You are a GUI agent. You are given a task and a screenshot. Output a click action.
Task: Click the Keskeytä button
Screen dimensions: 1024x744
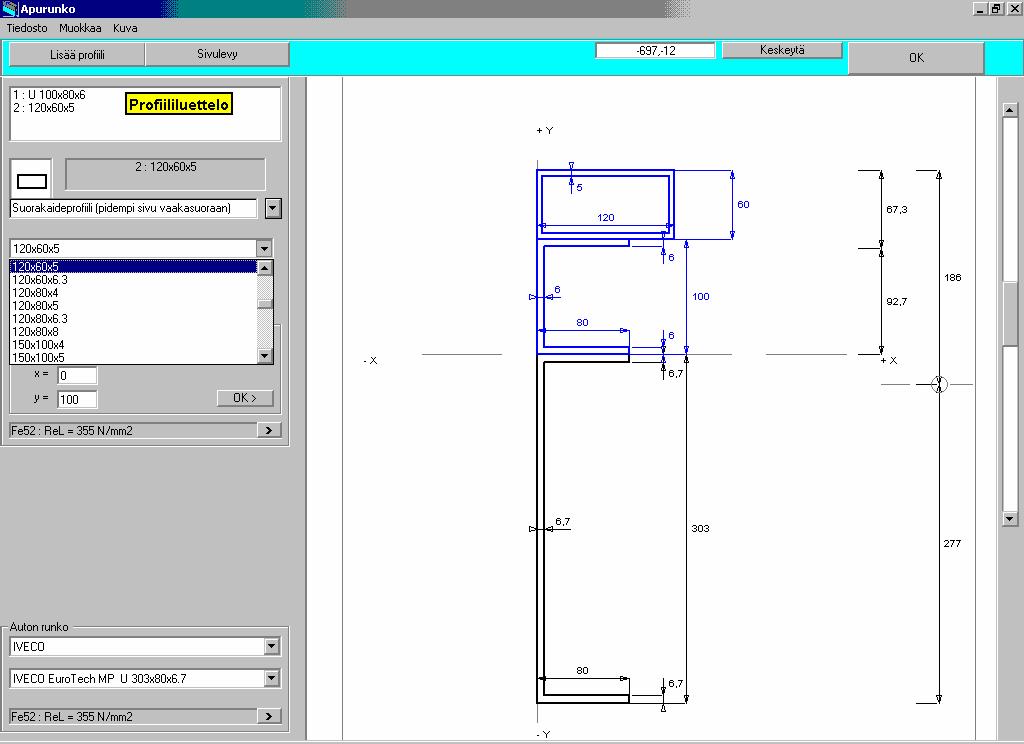point(782,50)
